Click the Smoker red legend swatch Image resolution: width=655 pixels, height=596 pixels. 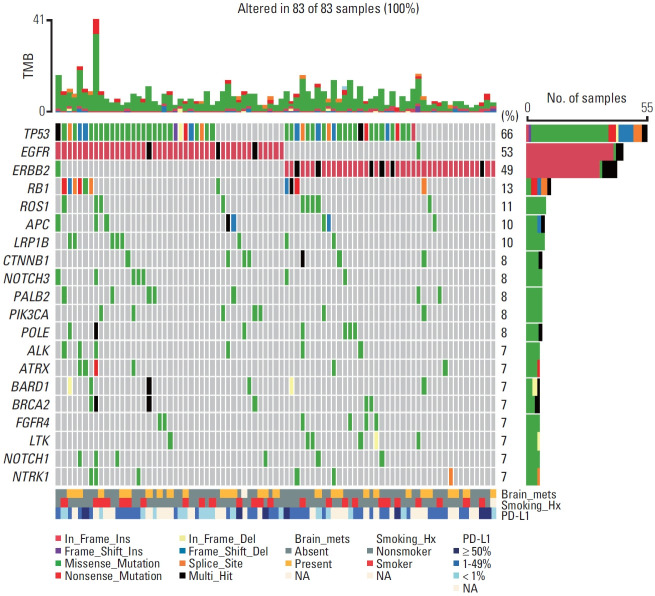(x=370, y=563)
